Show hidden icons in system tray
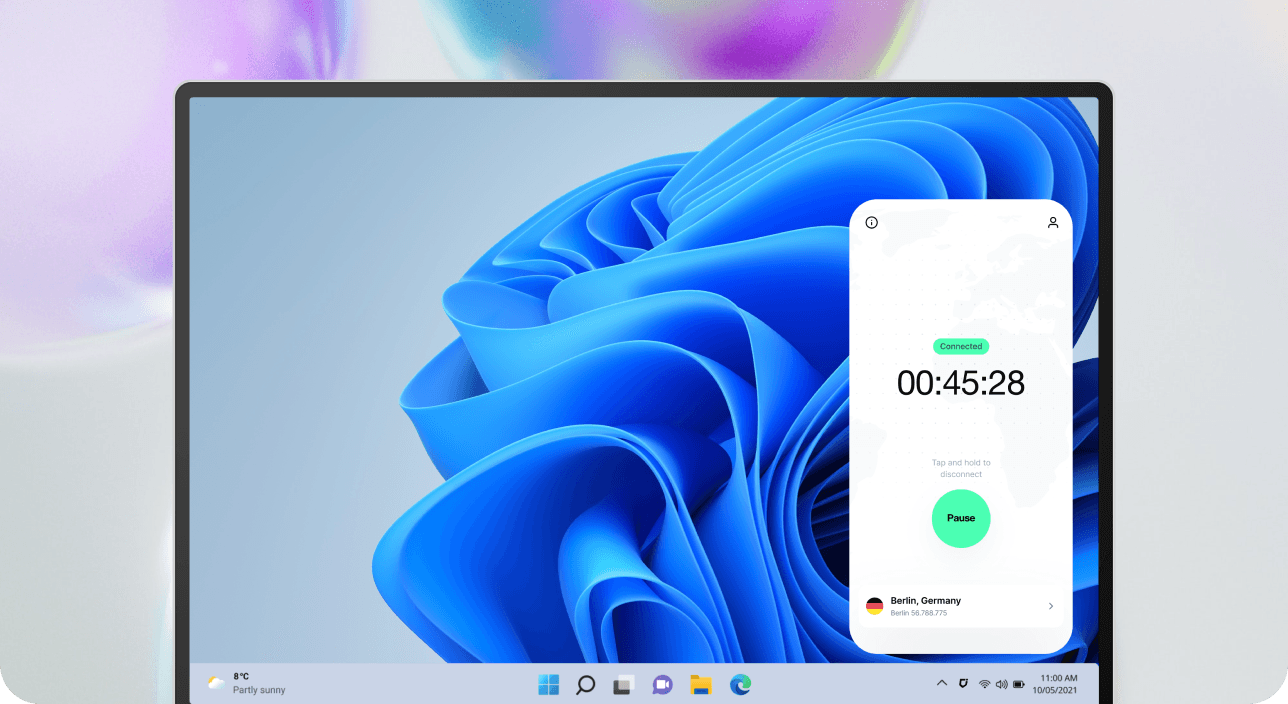 click(x=942, y=682)
